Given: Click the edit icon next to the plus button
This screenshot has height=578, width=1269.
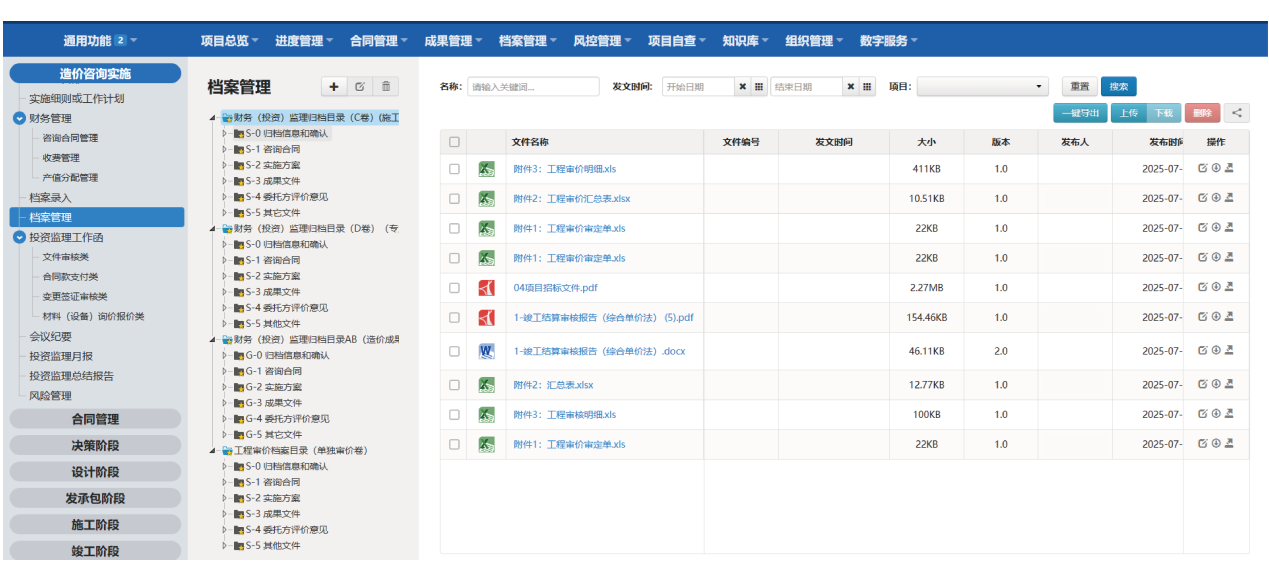Looking at the screenshot, I should pos(360,87).
